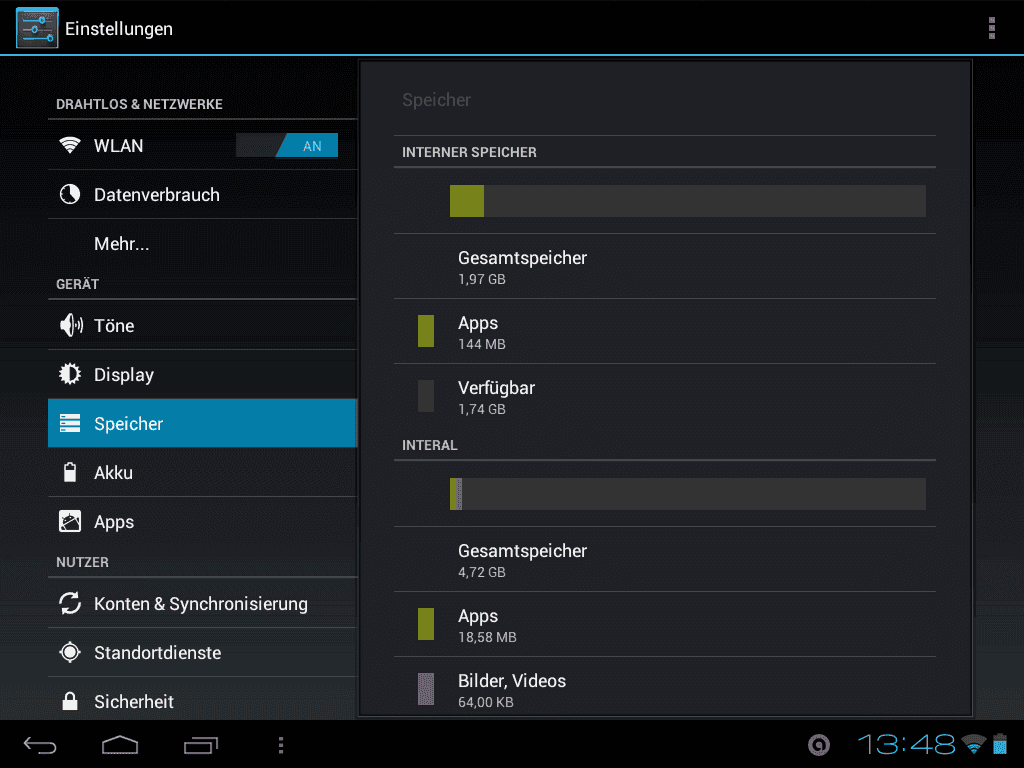Tap the Back navigation button
The height and width of the screenshot is (768, 1024).
[x=40, y=744]
